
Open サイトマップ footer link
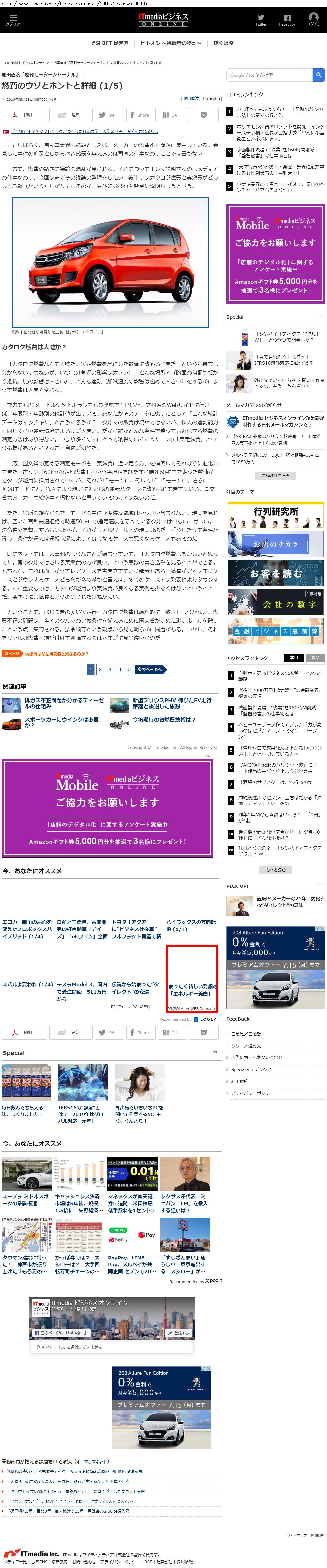297,1535
